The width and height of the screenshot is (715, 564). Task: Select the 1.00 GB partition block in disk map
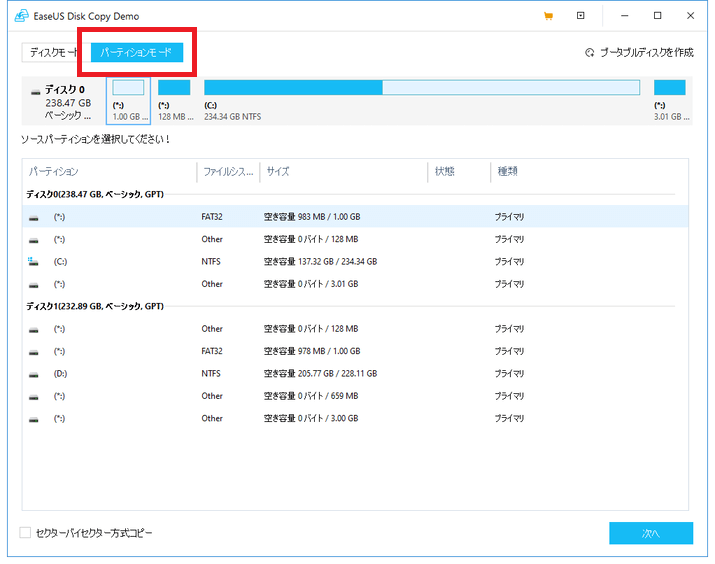point(128,100)
